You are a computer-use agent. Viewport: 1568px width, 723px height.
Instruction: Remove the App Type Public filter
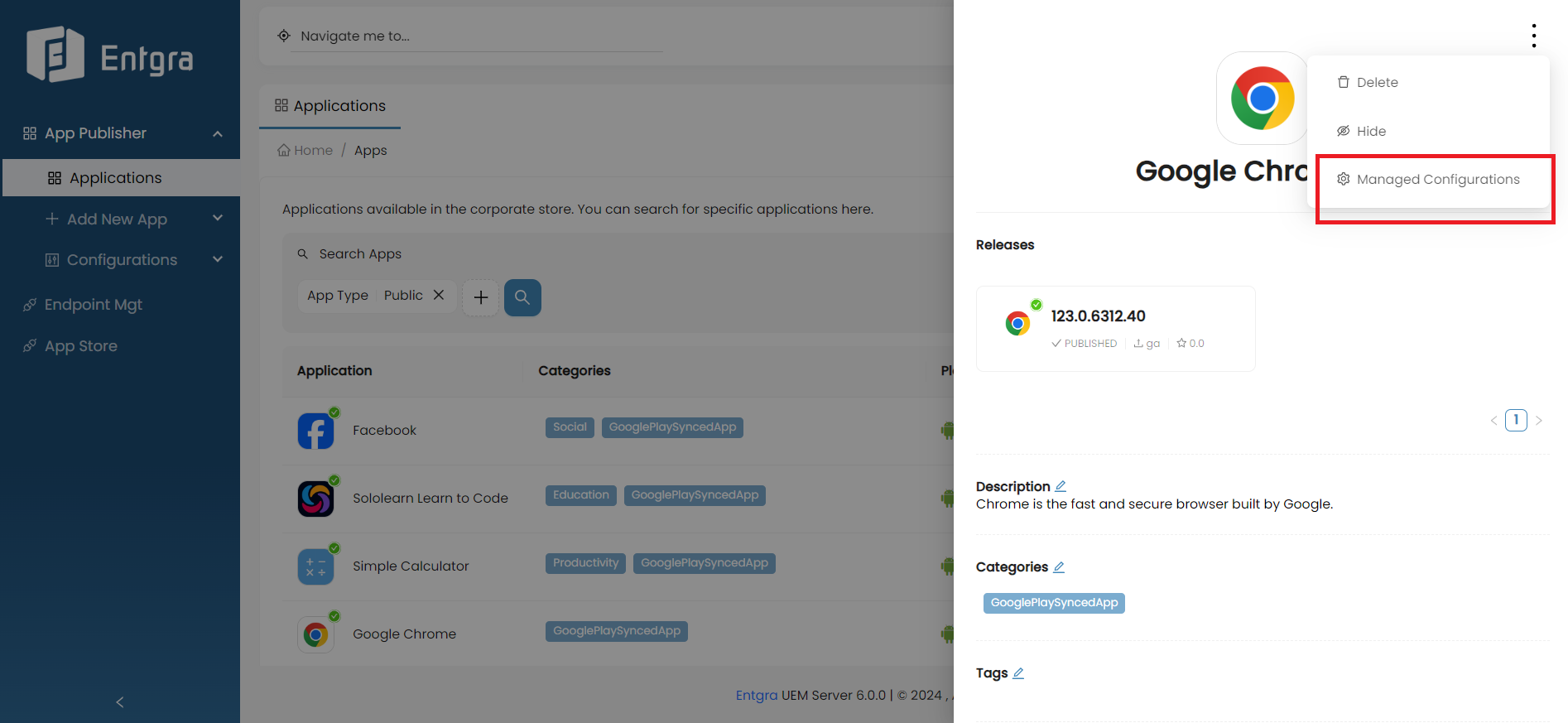point(439,296)
